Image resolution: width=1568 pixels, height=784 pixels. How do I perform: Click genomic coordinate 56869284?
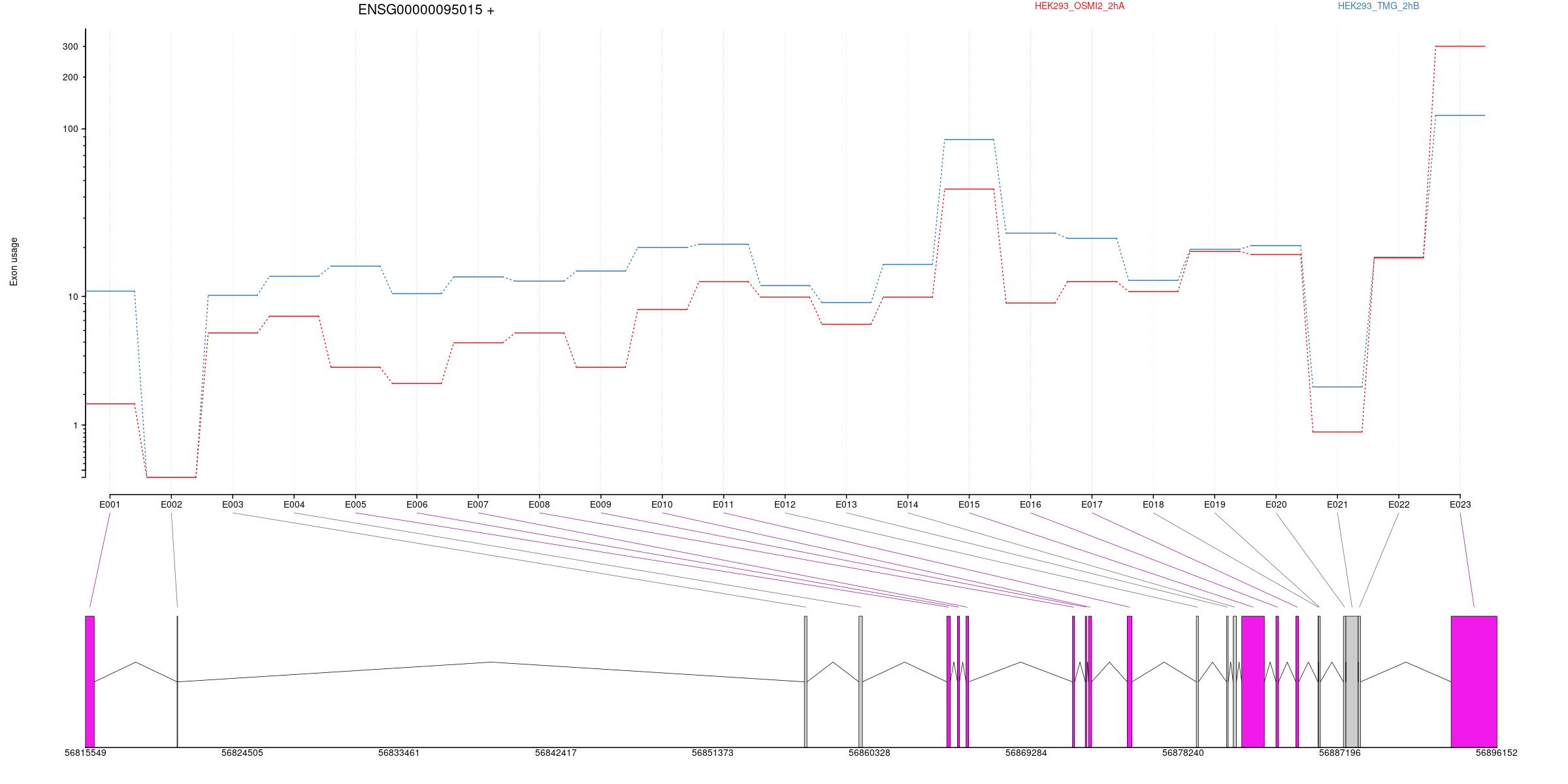(1026, 753)
